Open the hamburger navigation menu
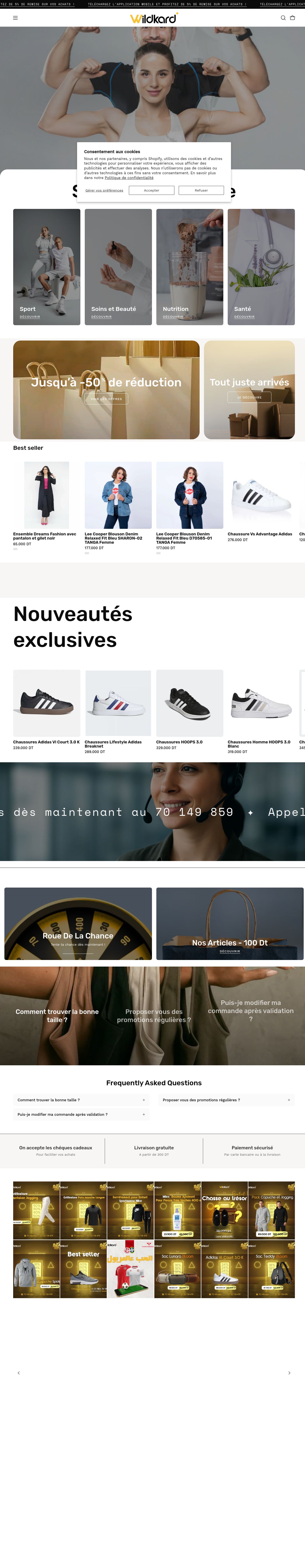Screen dimensions: 305x1568 (x=15, y=18)
